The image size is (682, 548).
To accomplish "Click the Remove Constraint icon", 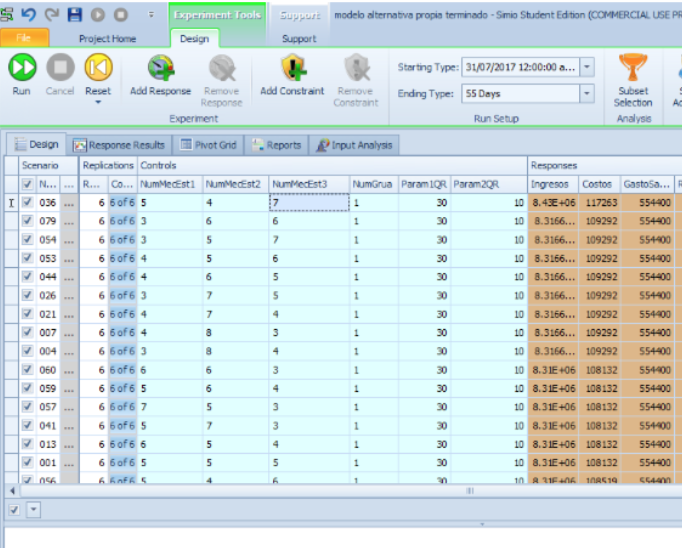I will pyautogui.click(x=356, y=68).
